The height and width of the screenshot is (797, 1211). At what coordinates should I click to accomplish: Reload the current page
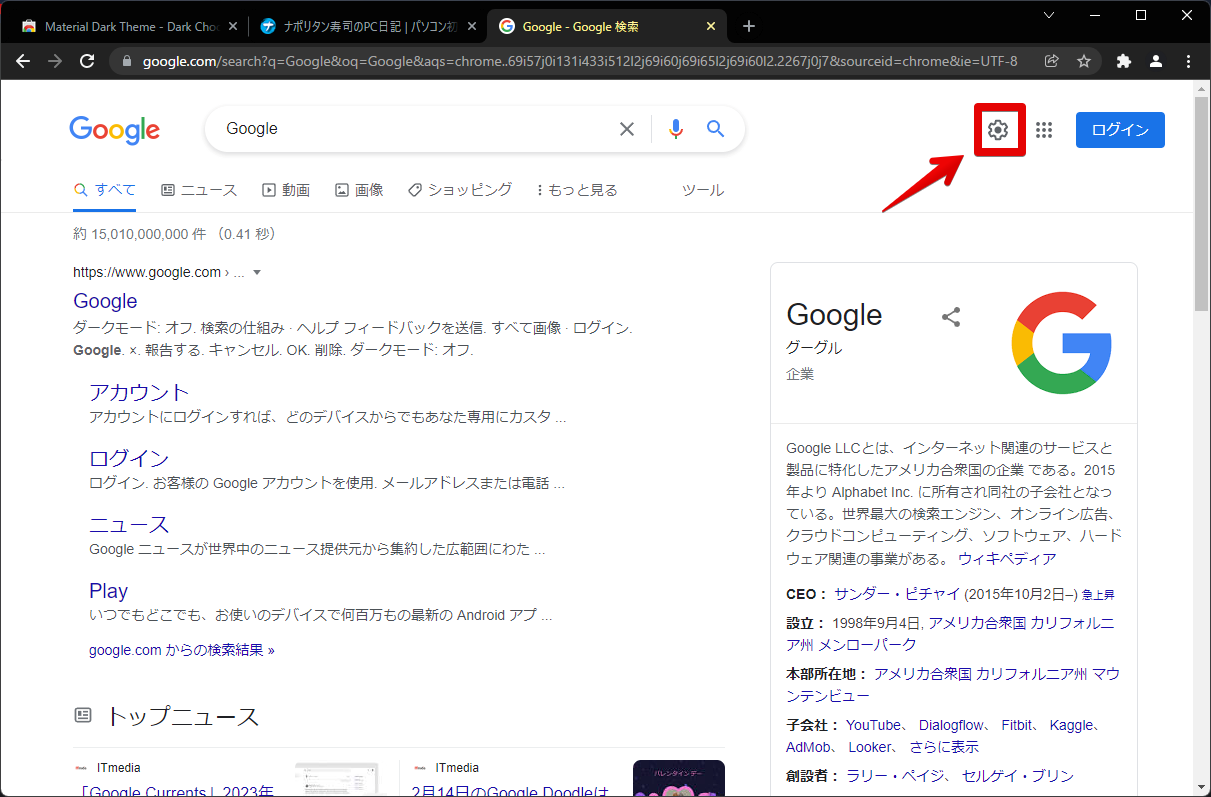pos(87,61)
